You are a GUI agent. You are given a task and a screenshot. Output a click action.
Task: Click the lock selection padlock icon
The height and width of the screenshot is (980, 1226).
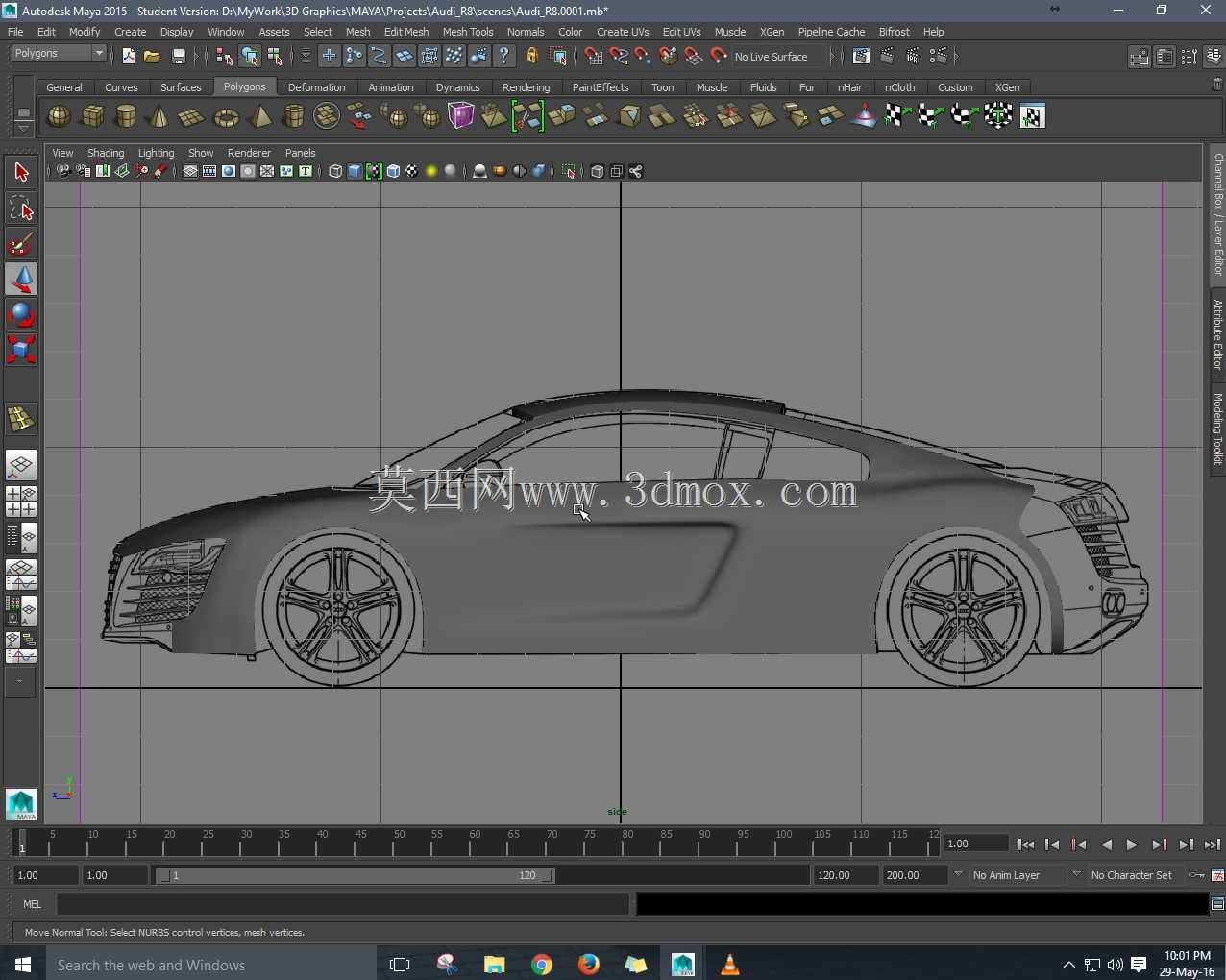[x=531, y=57]
